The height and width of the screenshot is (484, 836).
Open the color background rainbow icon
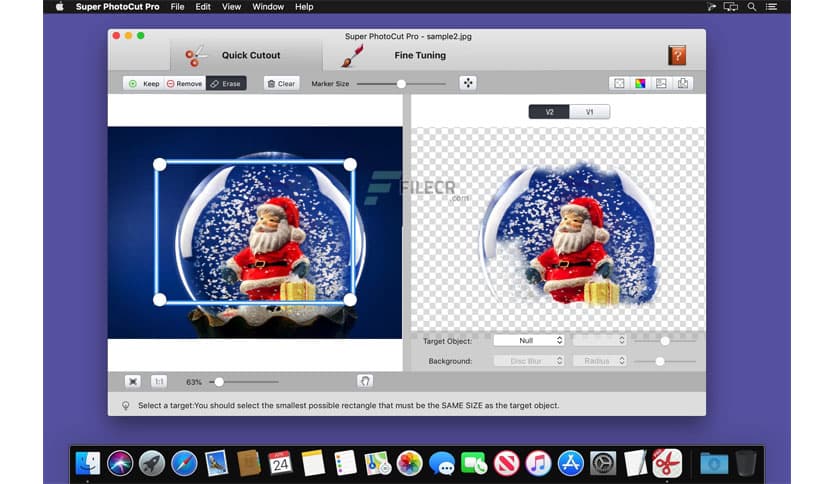[640, 84]
